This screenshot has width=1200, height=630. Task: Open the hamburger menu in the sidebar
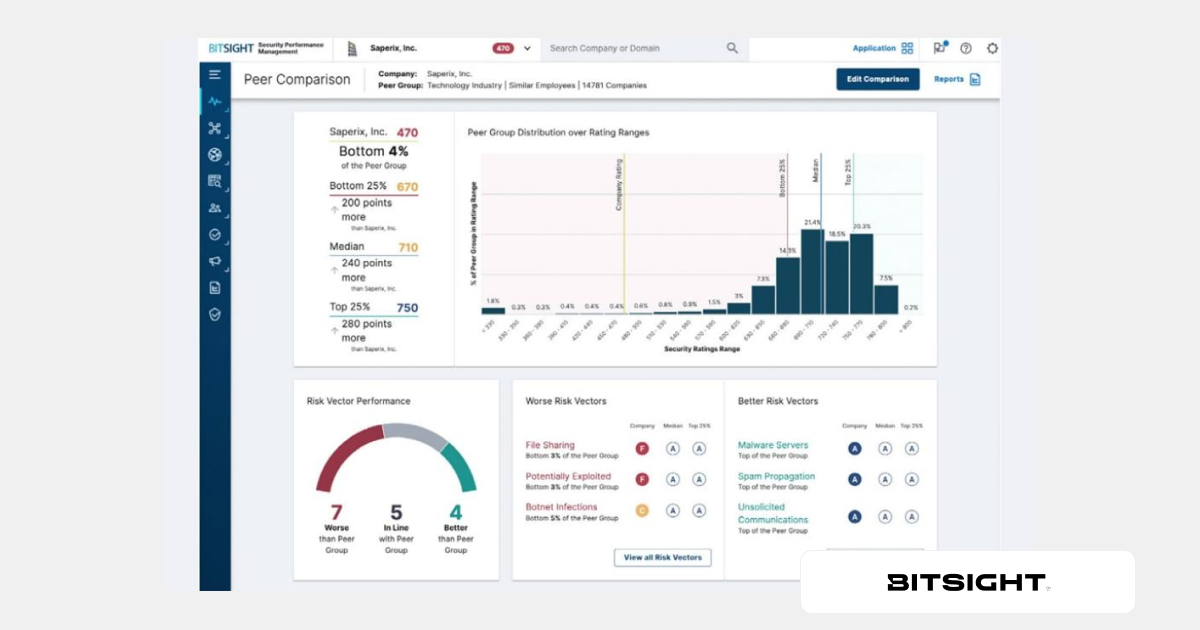tap(214, 75)
